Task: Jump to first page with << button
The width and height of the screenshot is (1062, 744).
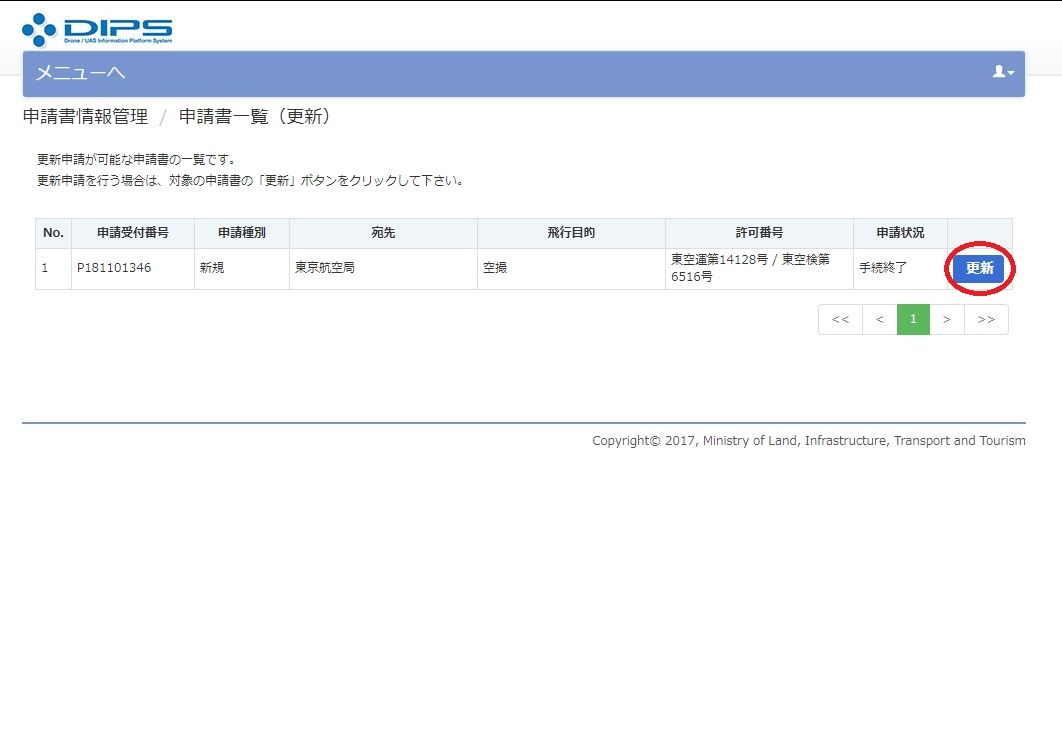Action: pyautogui.click(x=840, y=320)
